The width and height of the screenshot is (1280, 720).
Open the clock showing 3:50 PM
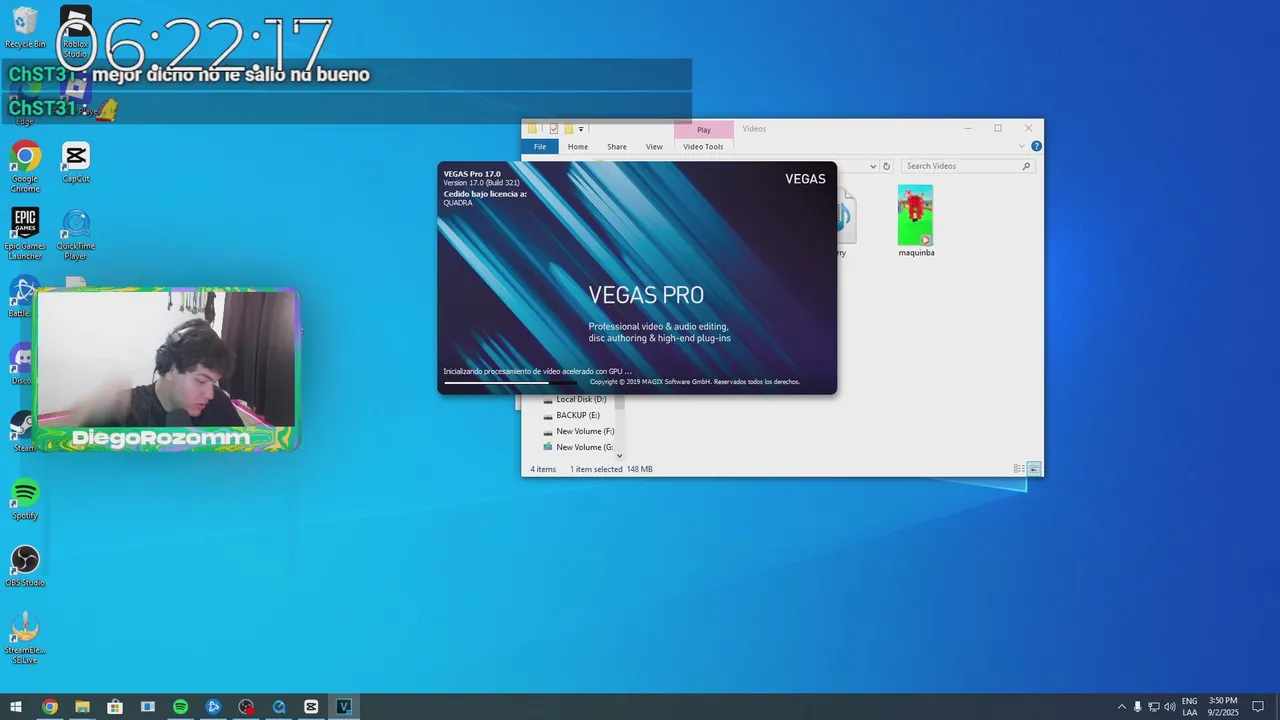pos(1223,707)
